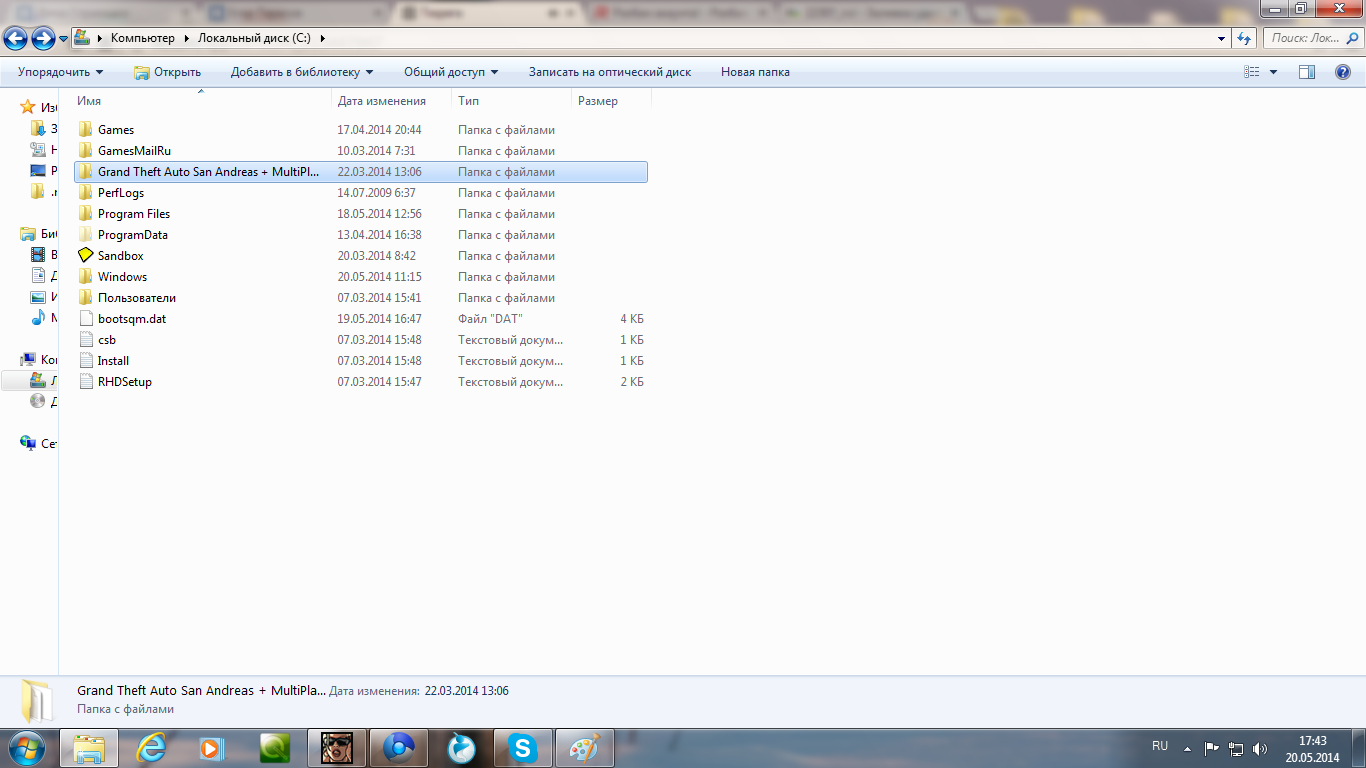Image resolution: width=1366 pixels, height=768 pixels.
Task: Click the Favorites star in the navigation pane
Action: click(28, 107)
